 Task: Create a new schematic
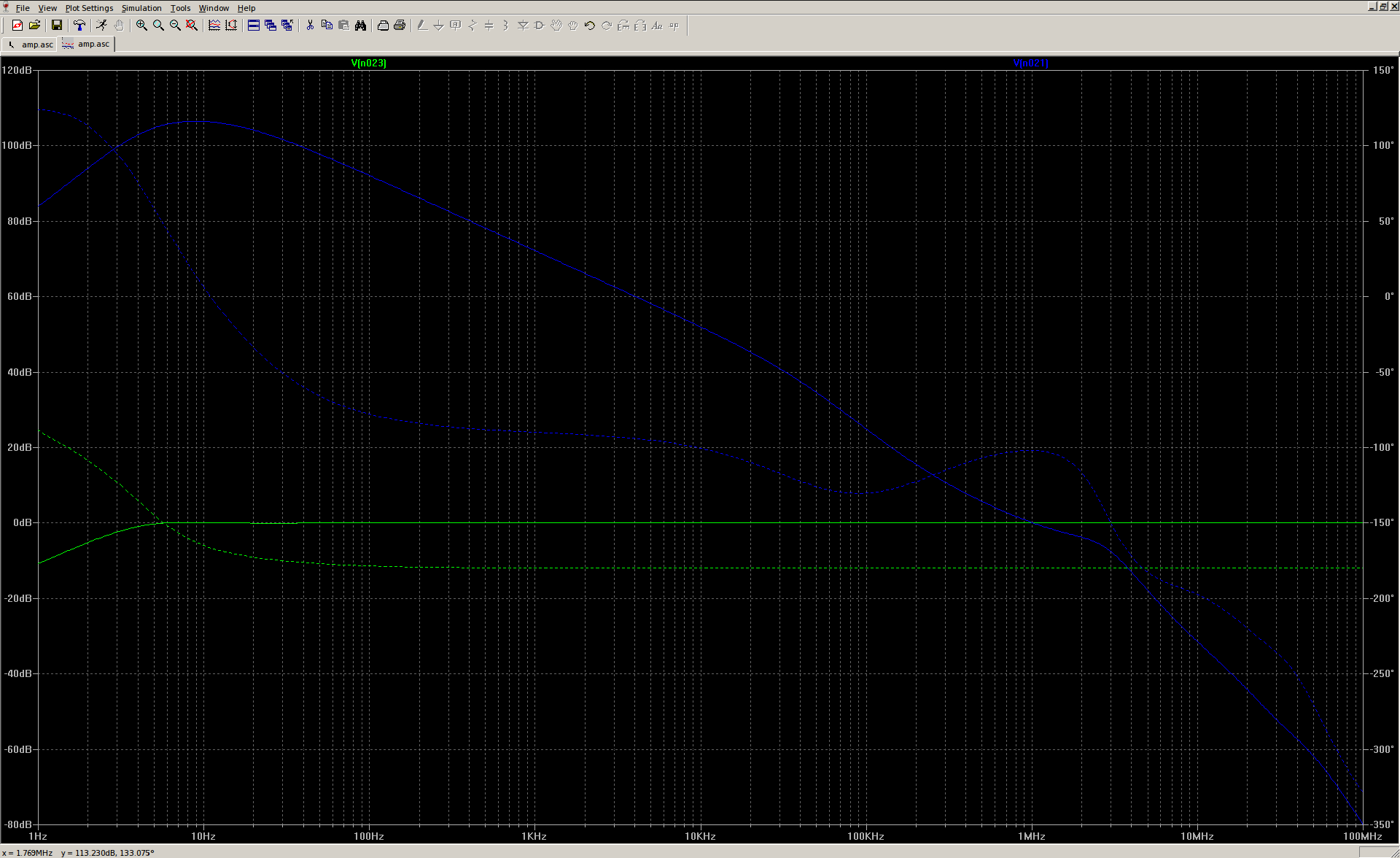coord(17,26)
